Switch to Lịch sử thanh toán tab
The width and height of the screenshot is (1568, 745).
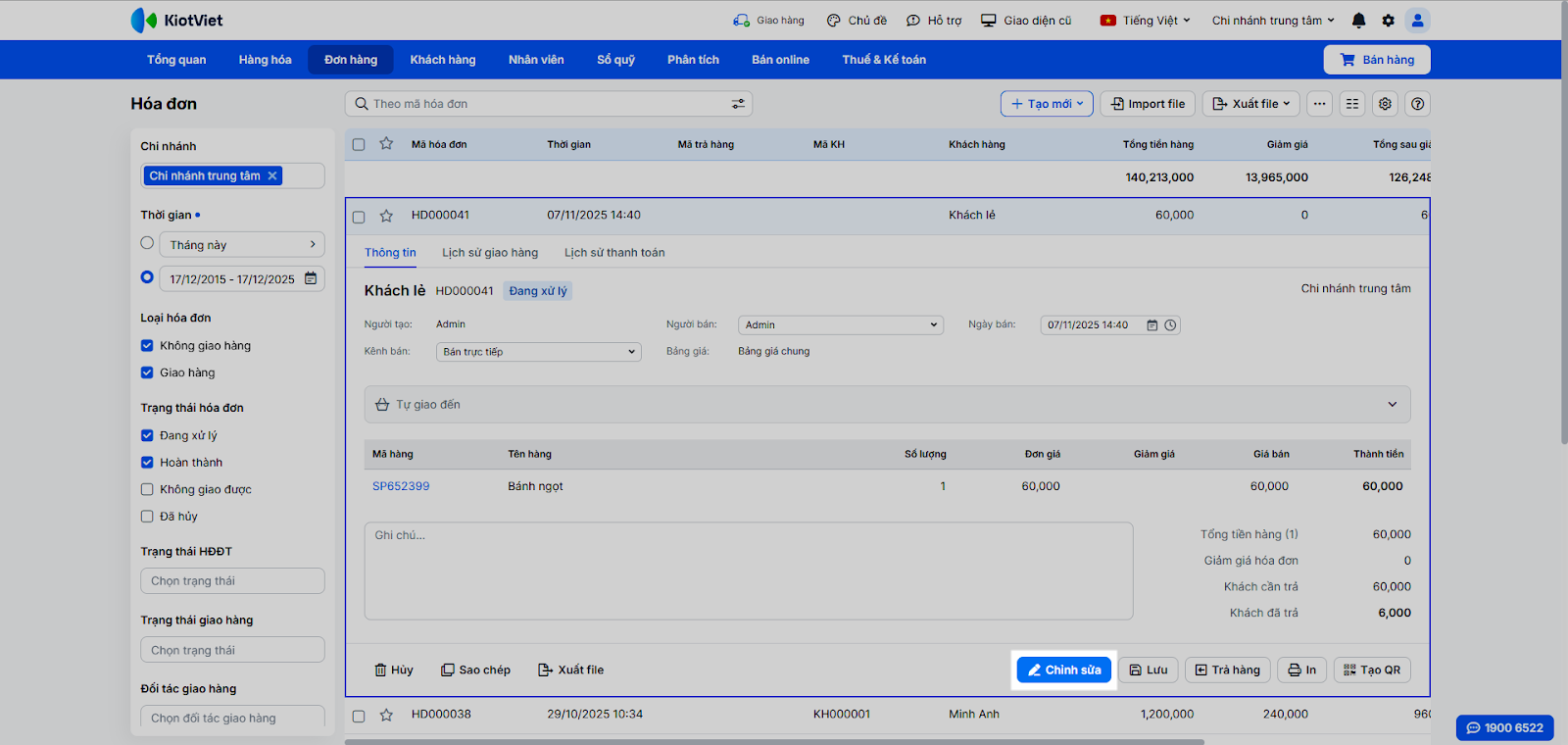coord(614,253)
